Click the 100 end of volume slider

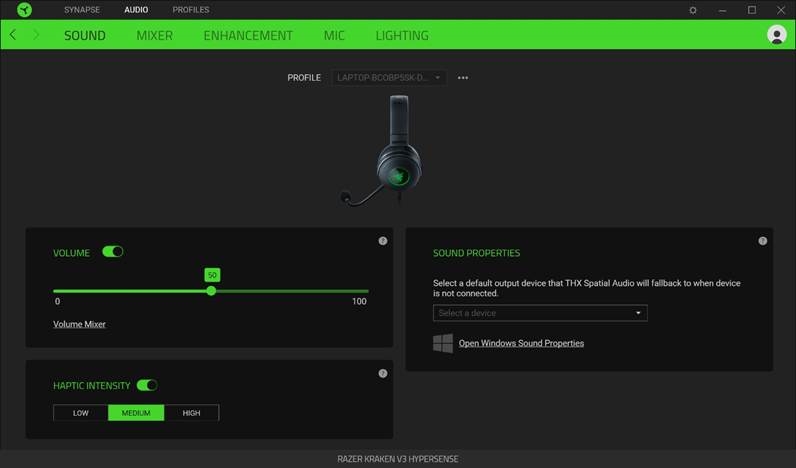[359, 301]
